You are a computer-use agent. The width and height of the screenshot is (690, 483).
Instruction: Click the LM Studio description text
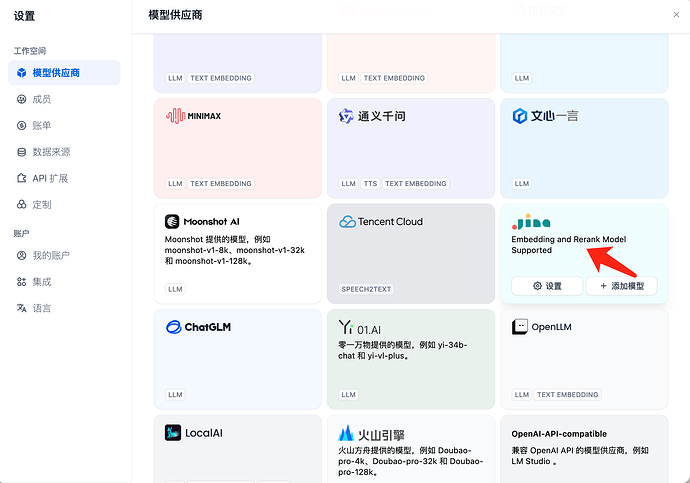point(580,456)
